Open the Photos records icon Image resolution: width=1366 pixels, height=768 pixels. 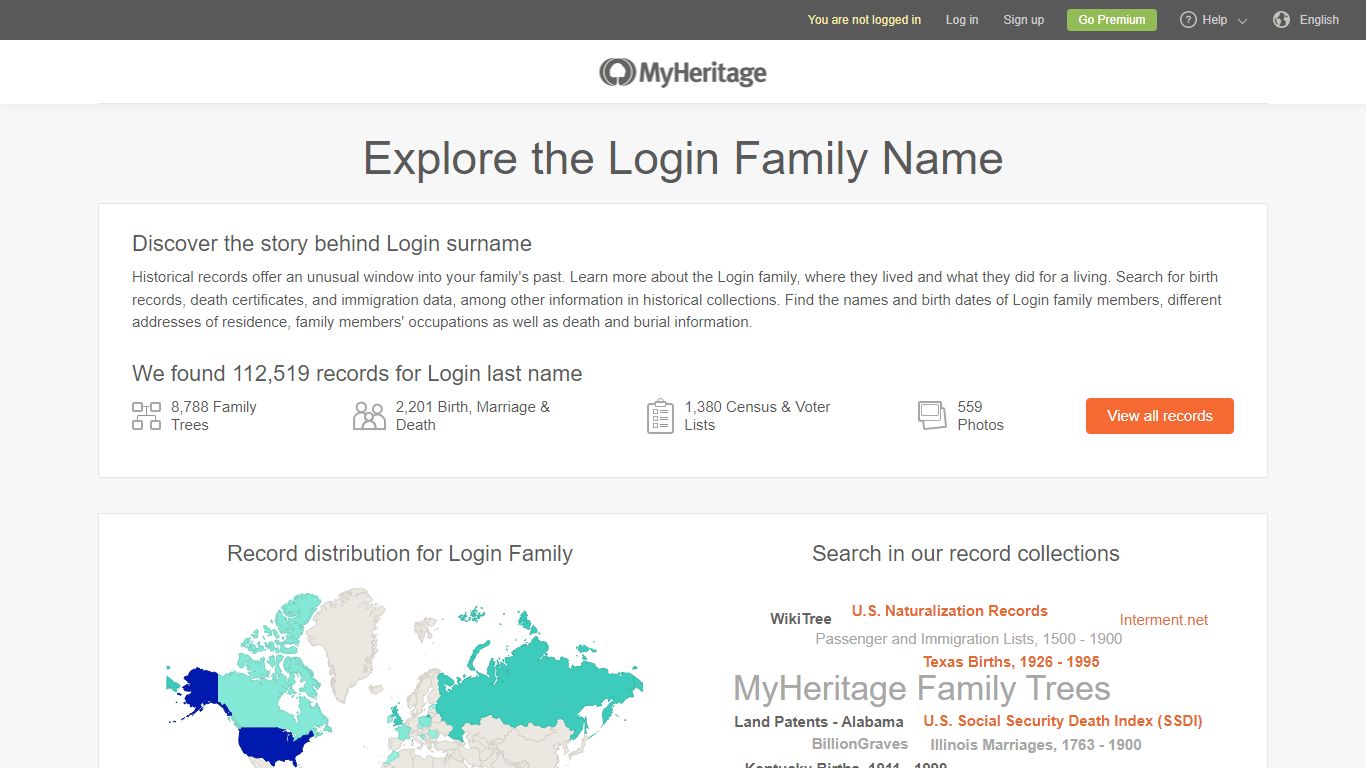pos(932,415)
